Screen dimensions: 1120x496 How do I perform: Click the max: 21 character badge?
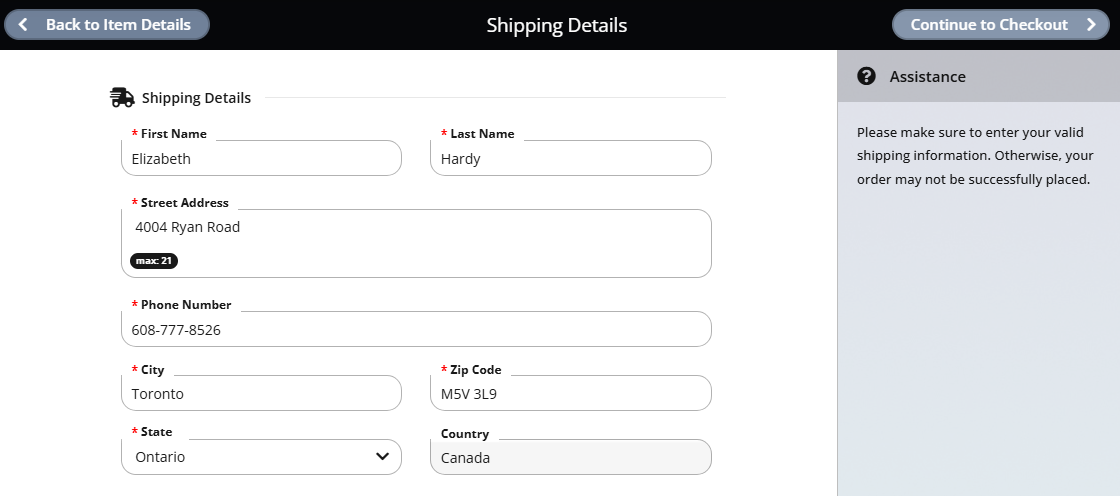pyautogui.click(x=154, y=261)
